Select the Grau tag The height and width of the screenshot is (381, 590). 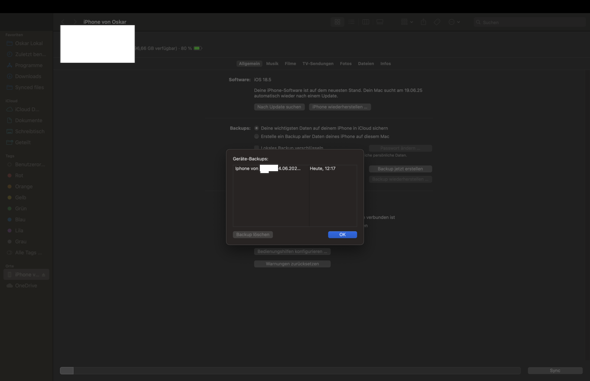tap(26, 241)
